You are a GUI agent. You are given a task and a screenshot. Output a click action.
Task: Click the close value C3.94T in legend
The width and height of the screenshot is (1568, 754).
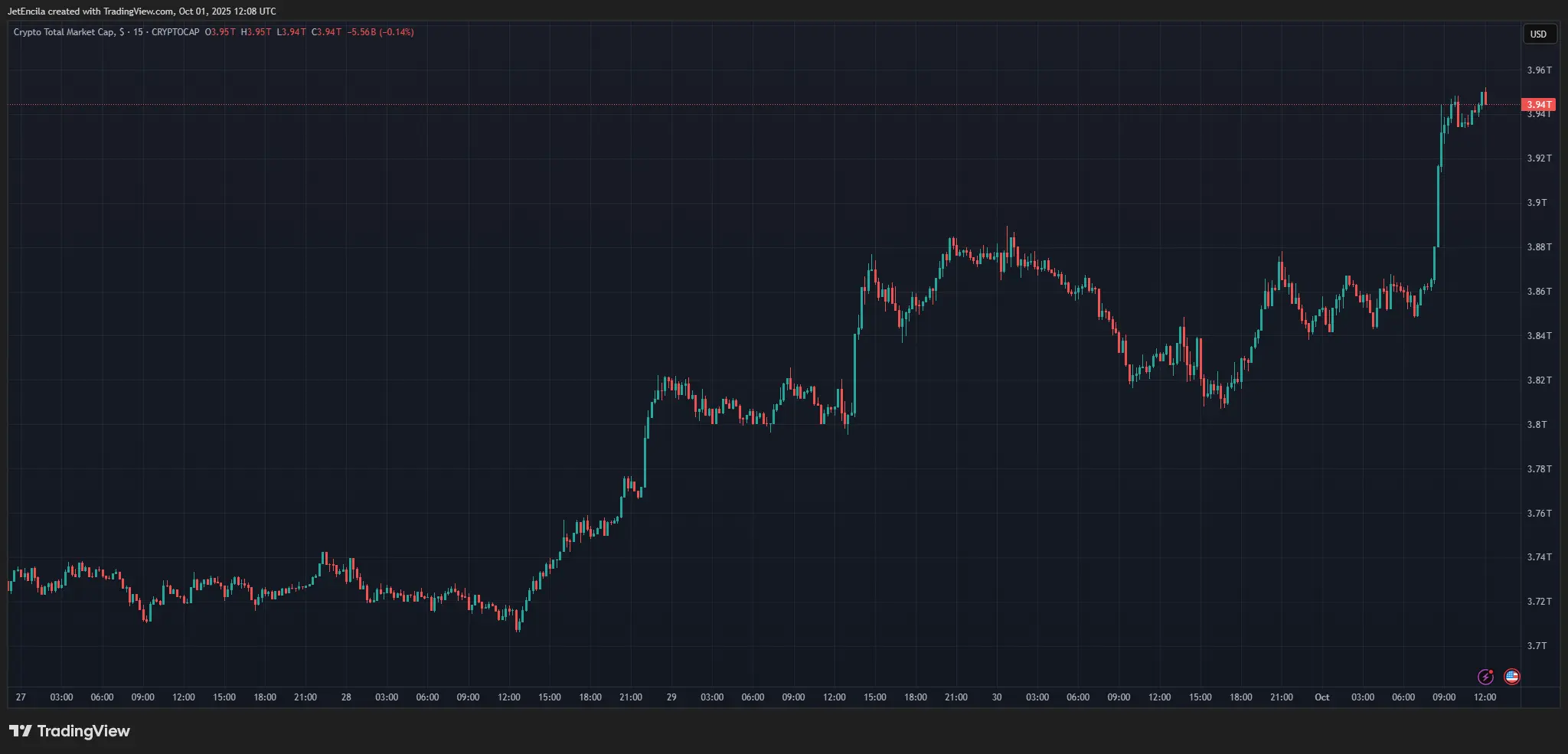click(326, 32)
